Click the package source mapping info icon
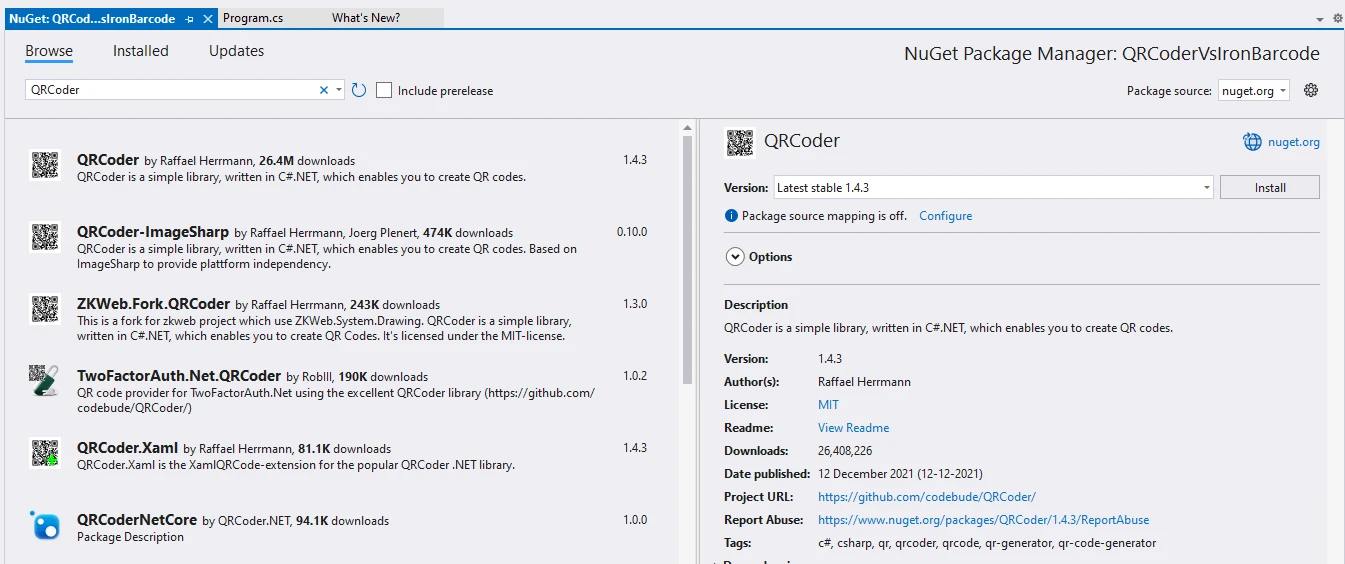Image resolution: width=1345 pixels, height=564 pixels. (x=731, y=216)
